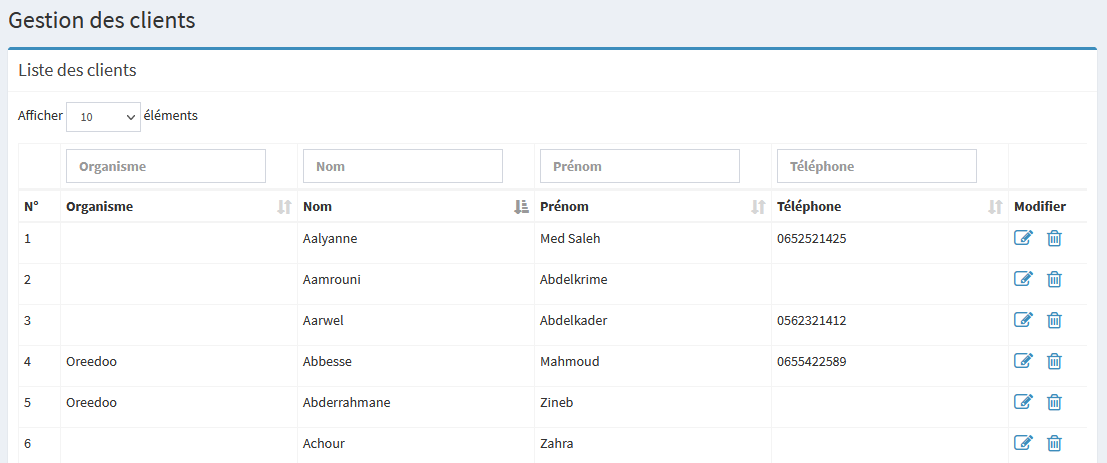Focus the Téléphone filter field
Viewport: 1107px width, 463px height.
877,166
